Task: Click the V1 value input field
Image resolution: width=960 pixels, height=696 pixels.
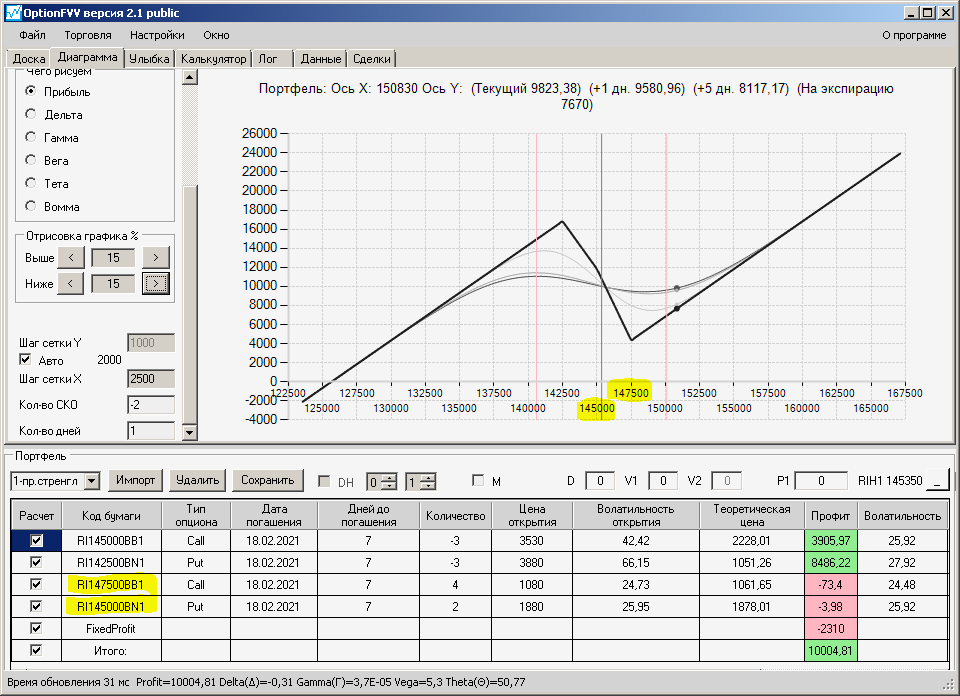Action: point(662,481)
